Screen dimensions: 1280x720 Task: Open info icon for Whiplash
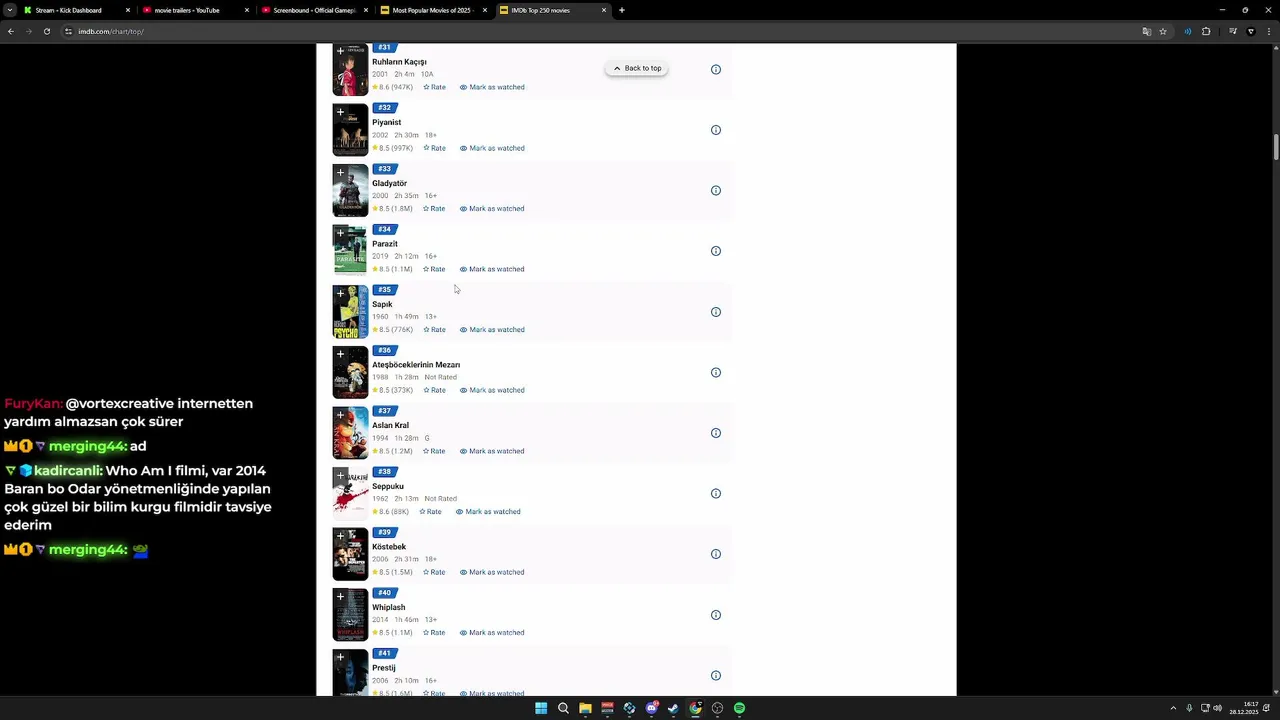[716, 615]
